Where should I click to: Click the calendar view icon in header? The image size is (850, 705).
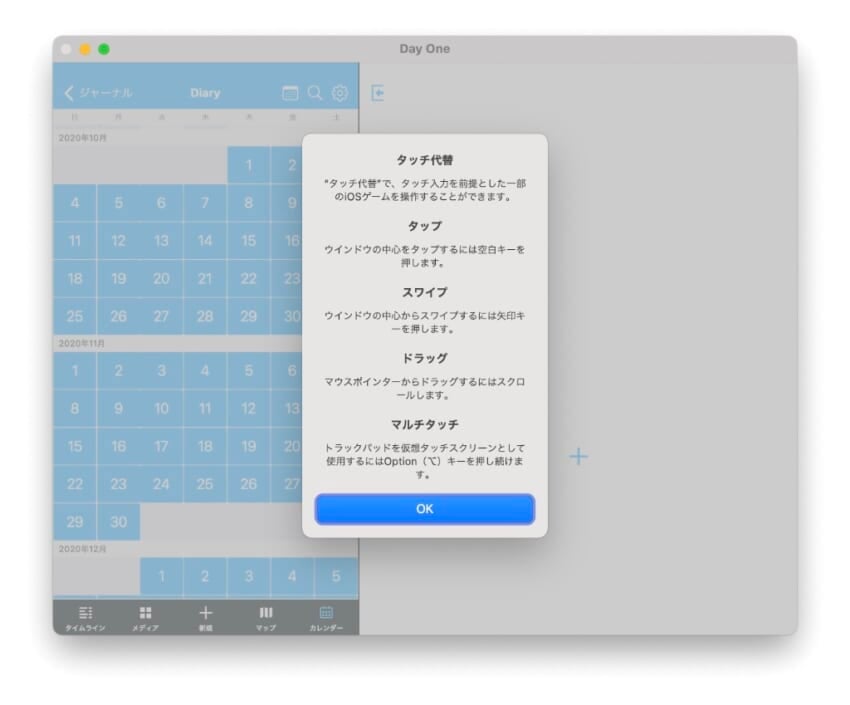290,93
